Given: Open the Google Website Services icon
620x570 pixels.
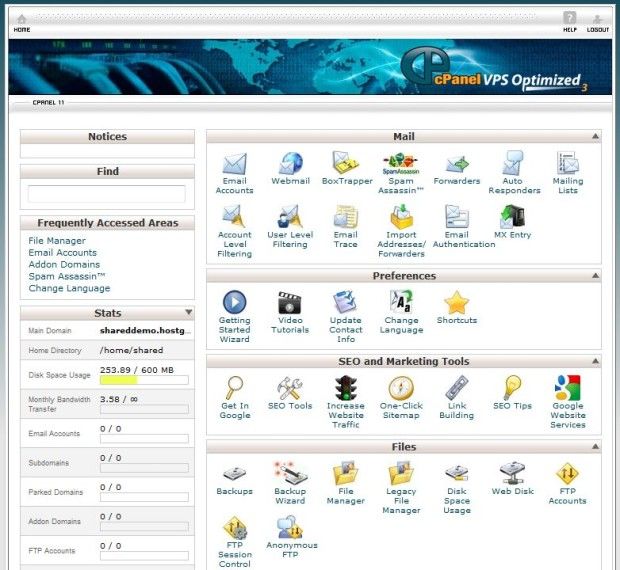Looking at the screenshot, I should (567, 388).
